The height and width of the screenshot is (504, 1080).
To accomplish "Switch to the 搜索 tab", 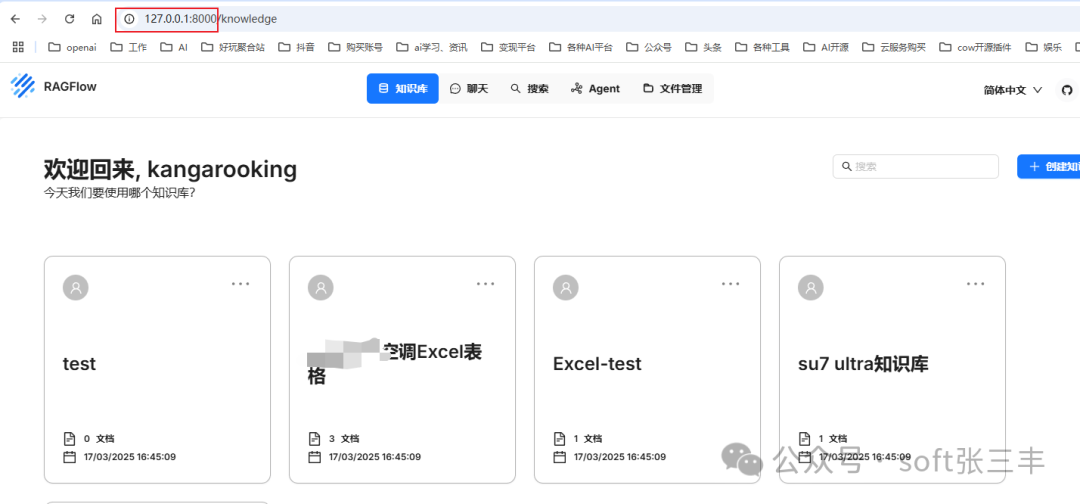I will point(530,89).
